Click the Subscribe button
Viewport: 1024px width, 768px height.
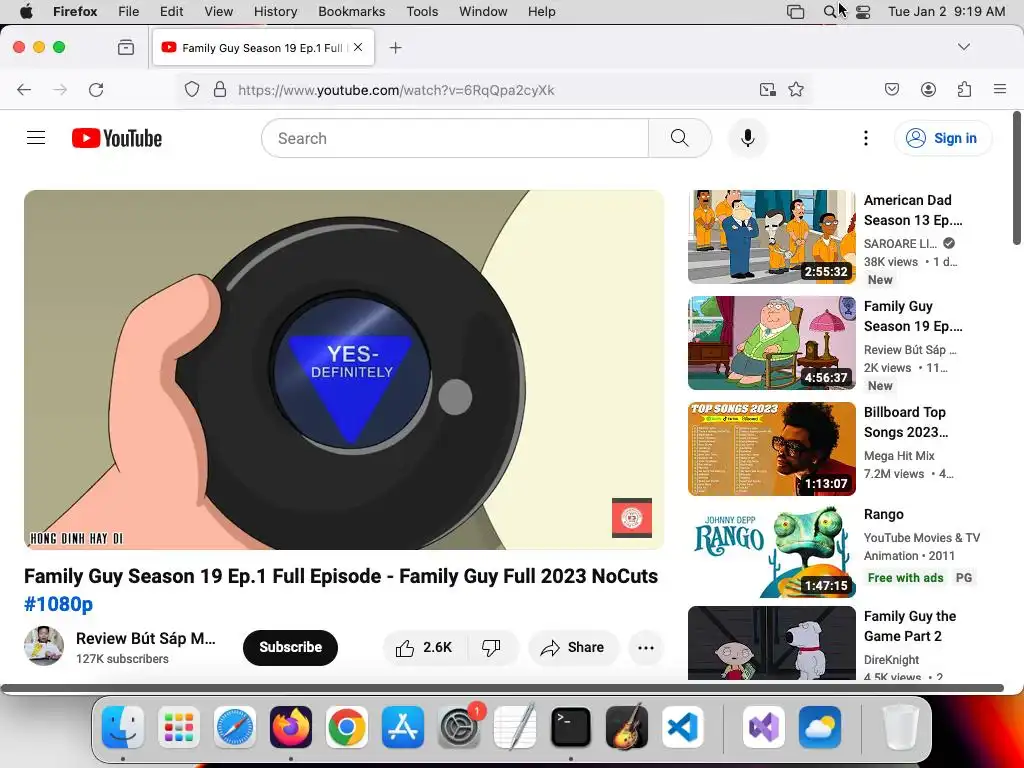click(x=291, y=647)
